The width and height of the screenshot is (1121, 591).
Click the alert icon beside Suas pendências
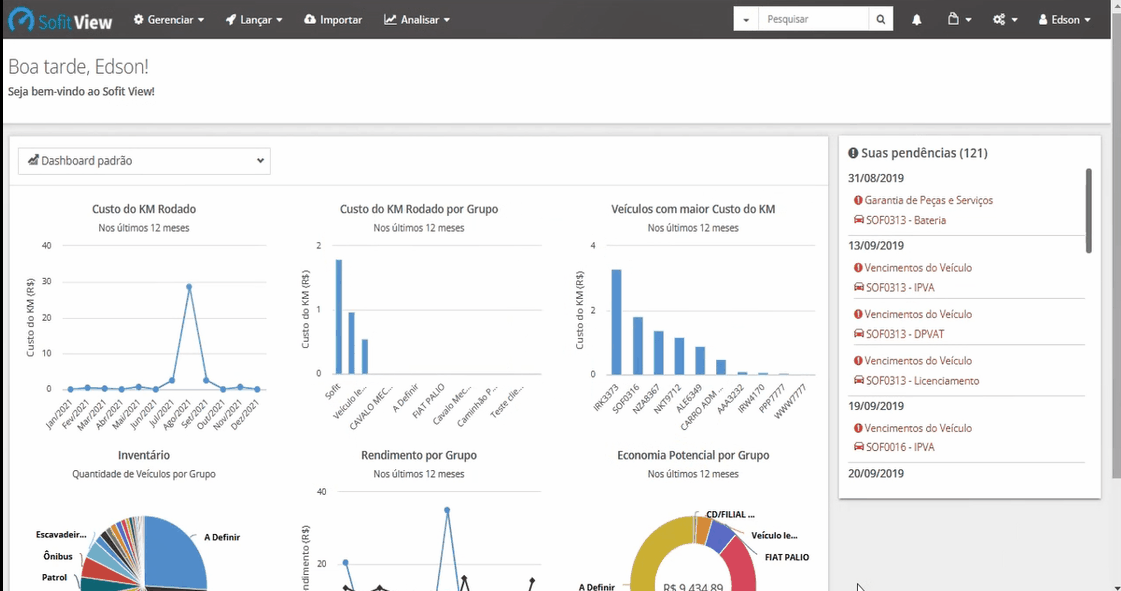[853, 153]
